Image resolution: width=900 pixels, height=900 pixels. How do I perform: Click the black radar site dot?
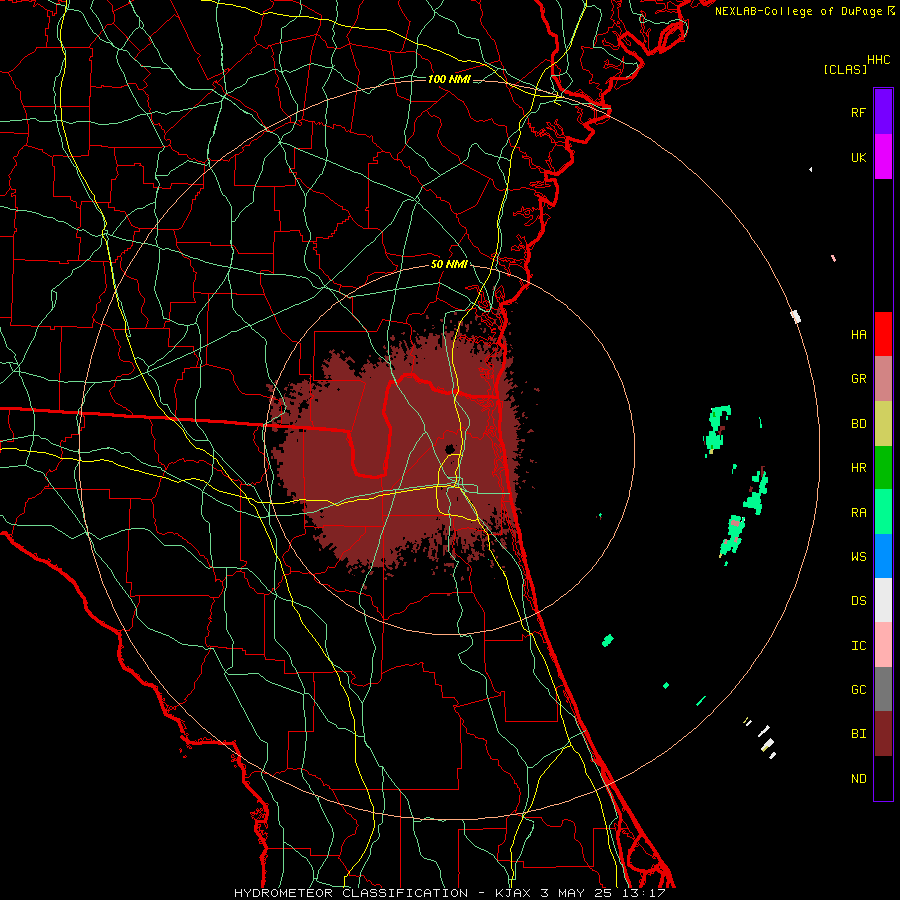[450, 449]
